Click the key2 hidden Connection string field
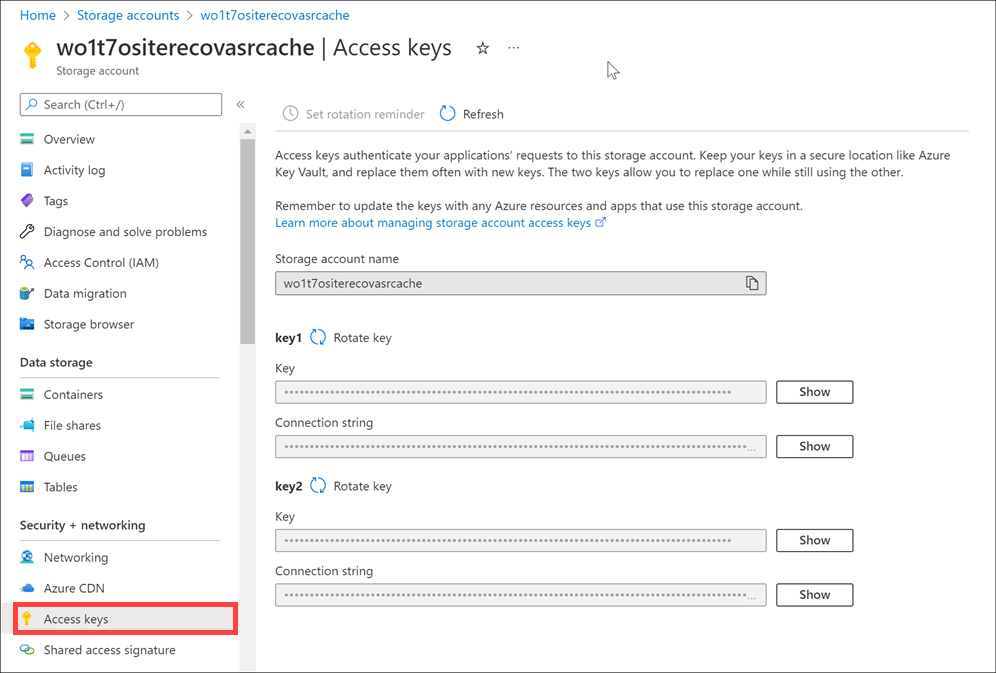Image resolution: width=996 pixels, height=673 pixels. (x=520, y=595)
